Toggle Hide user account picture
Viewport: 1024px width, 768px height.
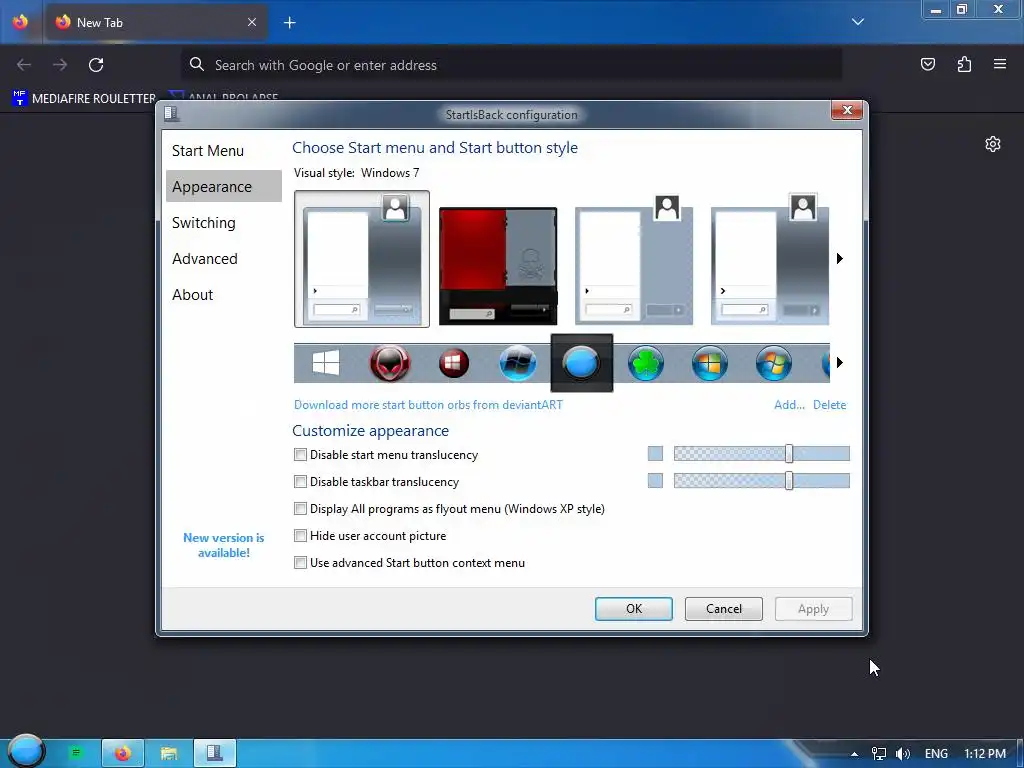tap(300, 536)
